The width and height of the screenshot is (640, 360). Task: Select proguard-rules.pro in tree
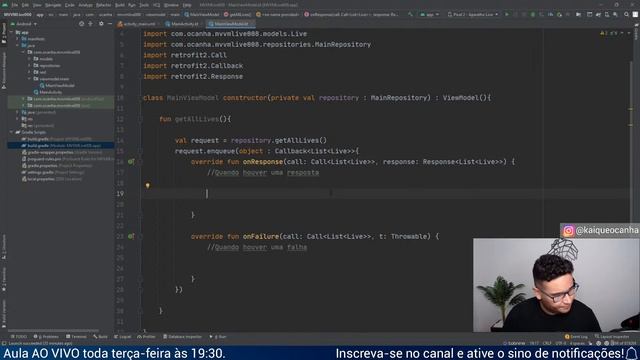[x=67, y=159]
